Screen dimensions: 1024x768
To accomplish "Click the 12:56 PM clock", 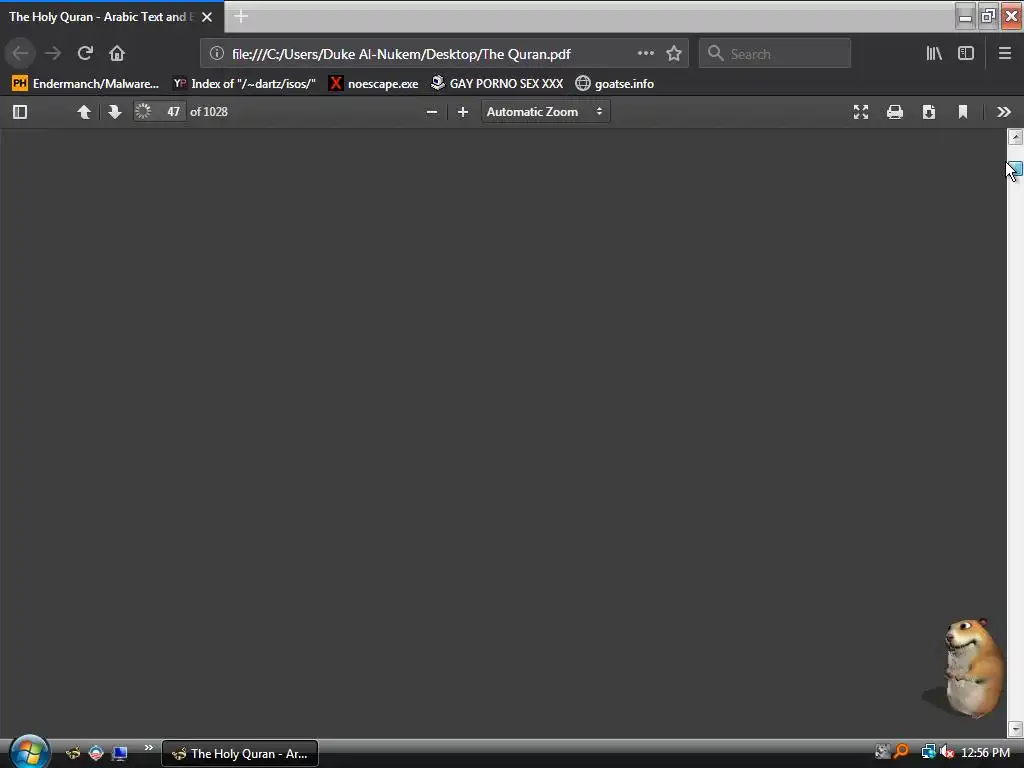I will click(x=985, y=753).
